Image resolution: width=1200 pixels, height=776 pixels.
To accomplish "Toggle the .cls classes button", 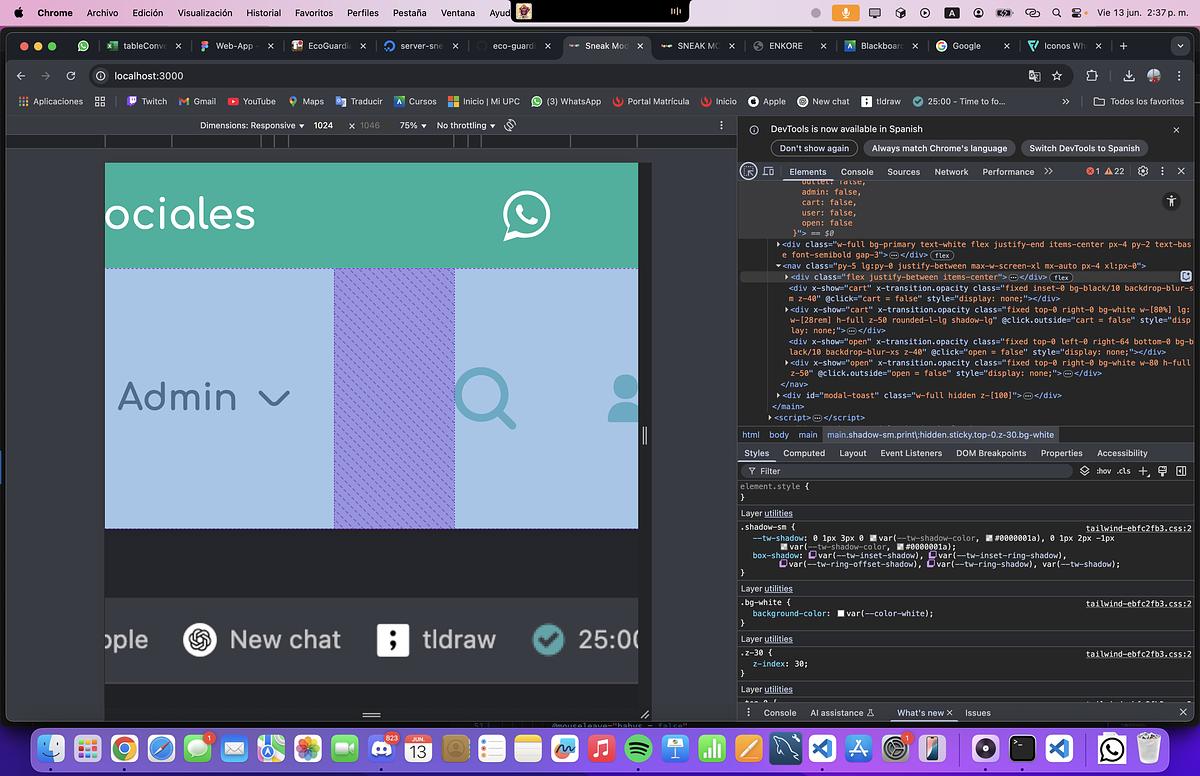I will pos(1124,470).
